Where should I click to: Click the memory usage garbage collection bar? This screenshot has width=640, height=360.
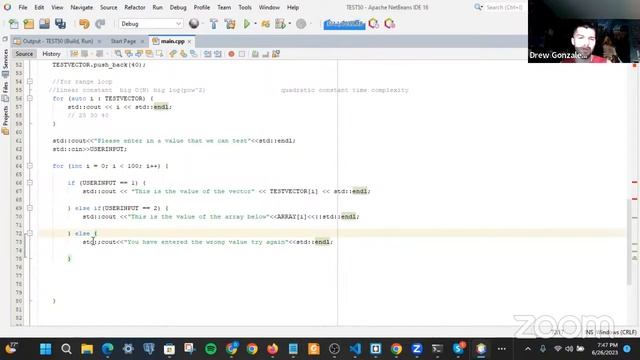(x=344, y=24)
